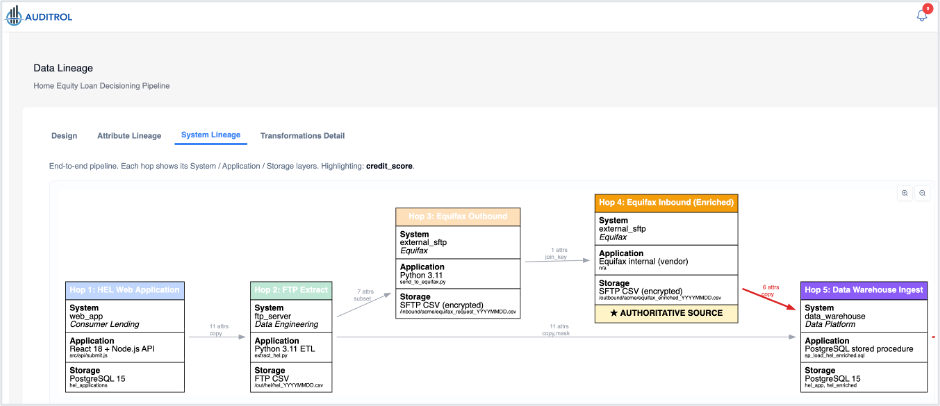Select the Hop 5: Data Warehouse Ingest header

[x=864, y=290]
